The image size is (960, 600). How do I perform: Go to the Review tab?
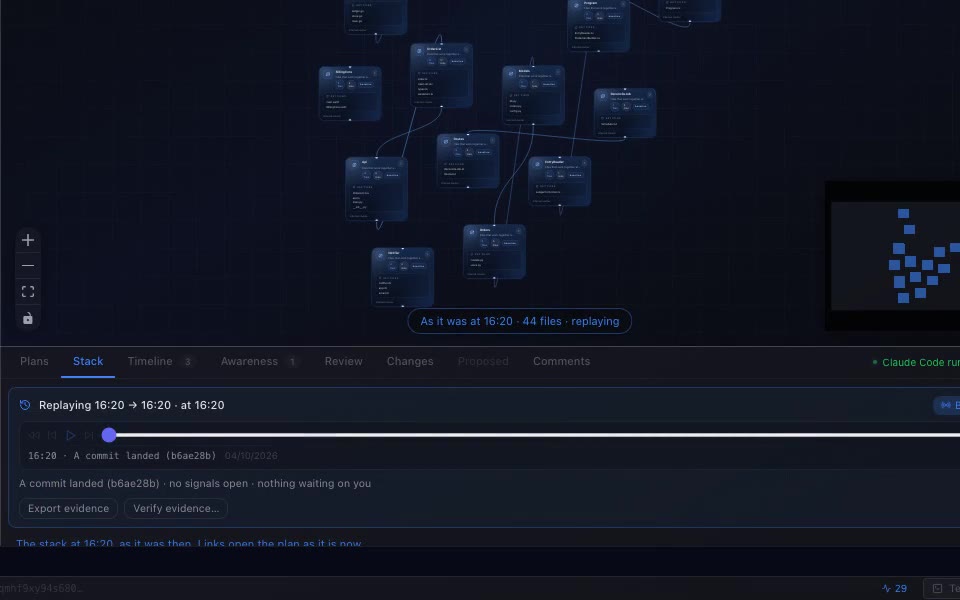[343, 361]
